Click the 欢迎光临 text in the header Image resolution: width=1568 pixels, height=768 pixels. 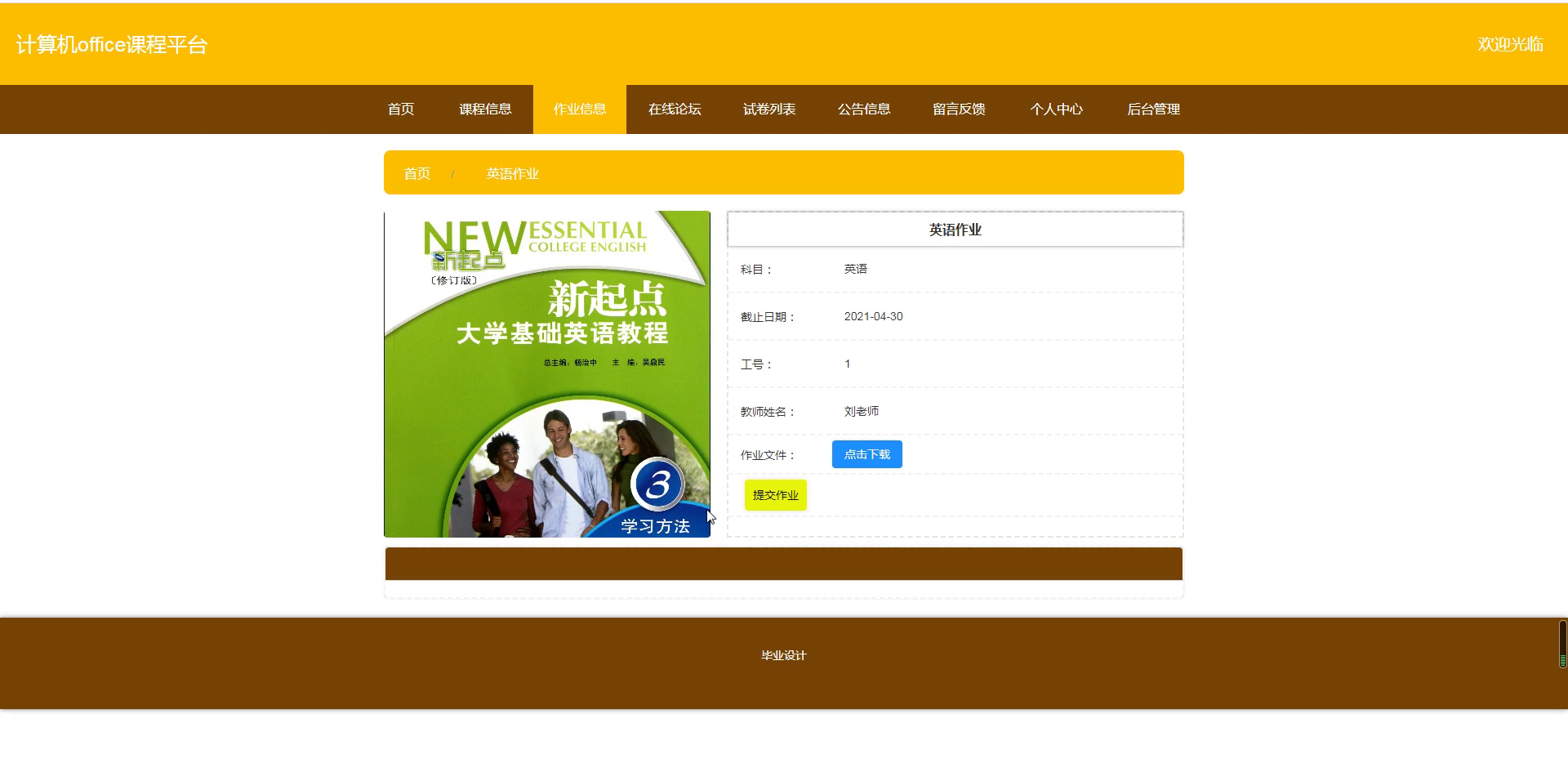(1510, 45)
